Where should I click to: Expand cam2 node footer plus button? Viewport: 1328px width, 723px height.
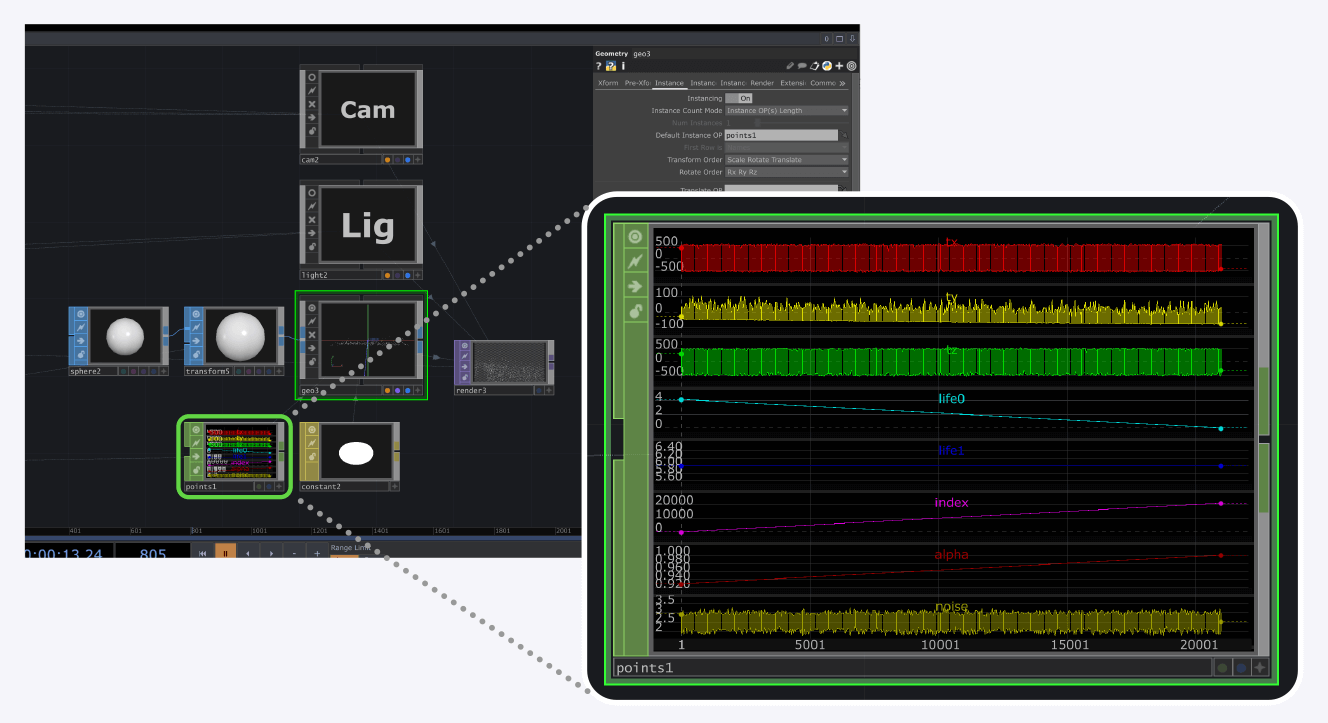(x=418, y=160)
